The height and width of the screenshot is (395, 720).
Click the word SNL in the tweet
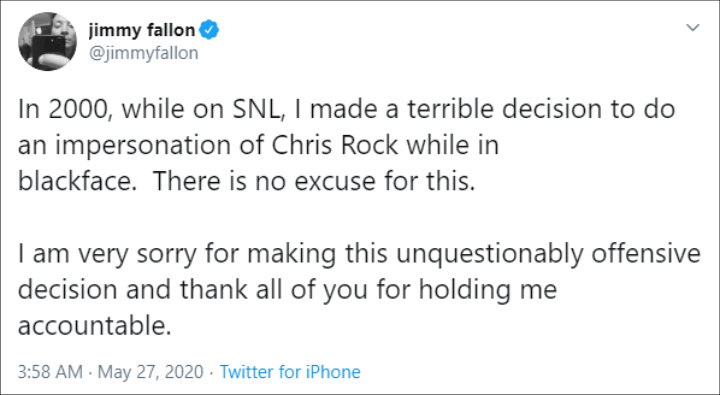pos(253,109)
